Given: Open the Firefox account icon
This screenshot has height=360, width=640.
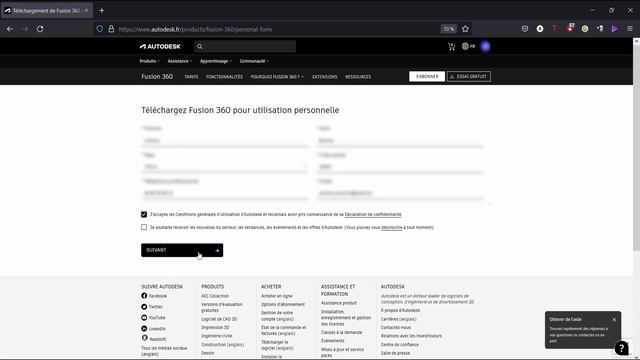Looking at the screenshot, I should tap(540, 29).
